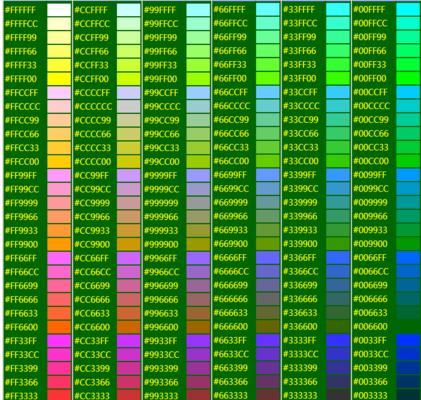Click the #99CCFF light blue swatch
421x400 pixels.
[198, 93]
